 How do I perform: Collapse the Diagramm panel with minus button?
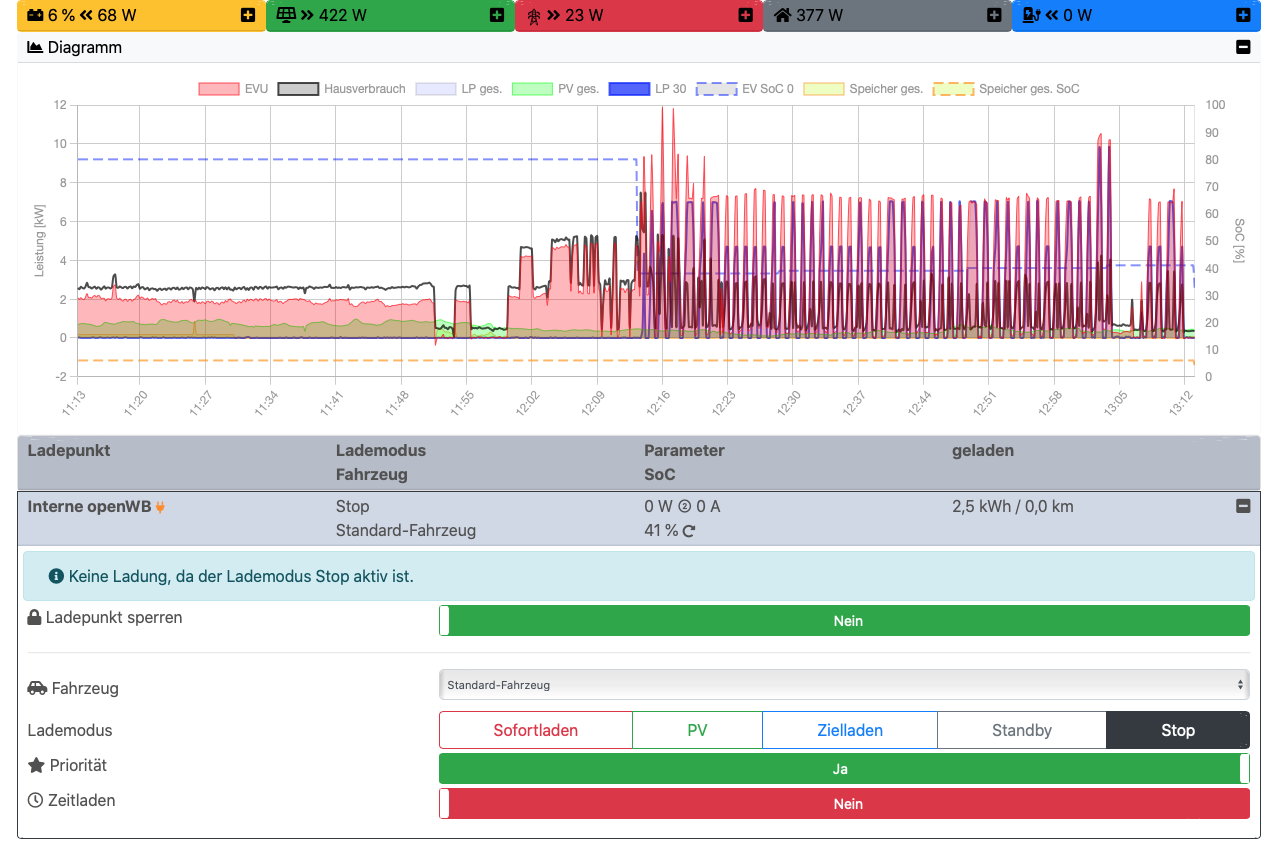pos(1243,47)
